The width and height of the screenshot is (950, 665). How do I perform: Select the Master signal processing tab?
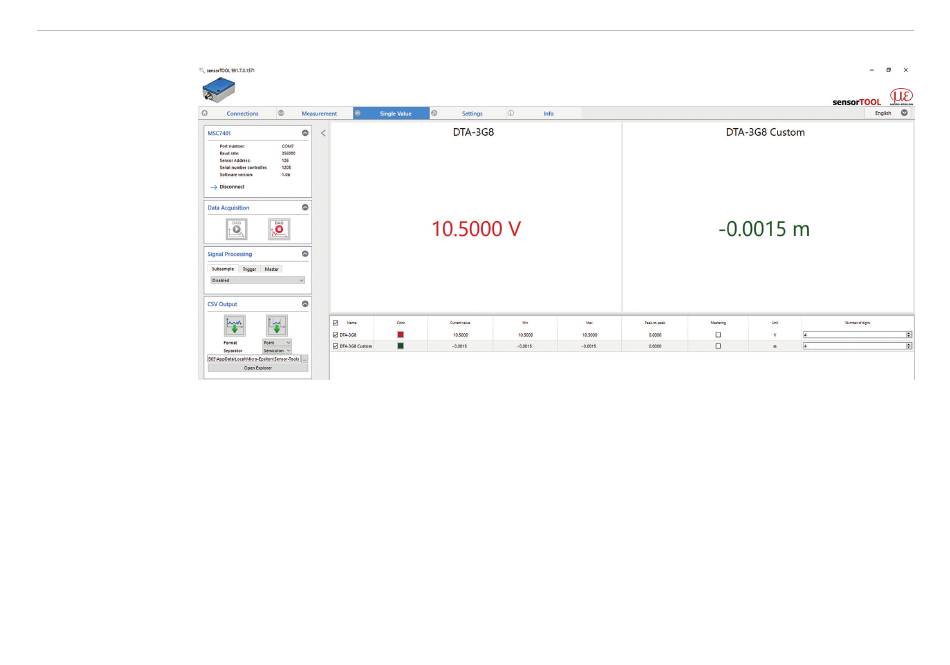271,269
